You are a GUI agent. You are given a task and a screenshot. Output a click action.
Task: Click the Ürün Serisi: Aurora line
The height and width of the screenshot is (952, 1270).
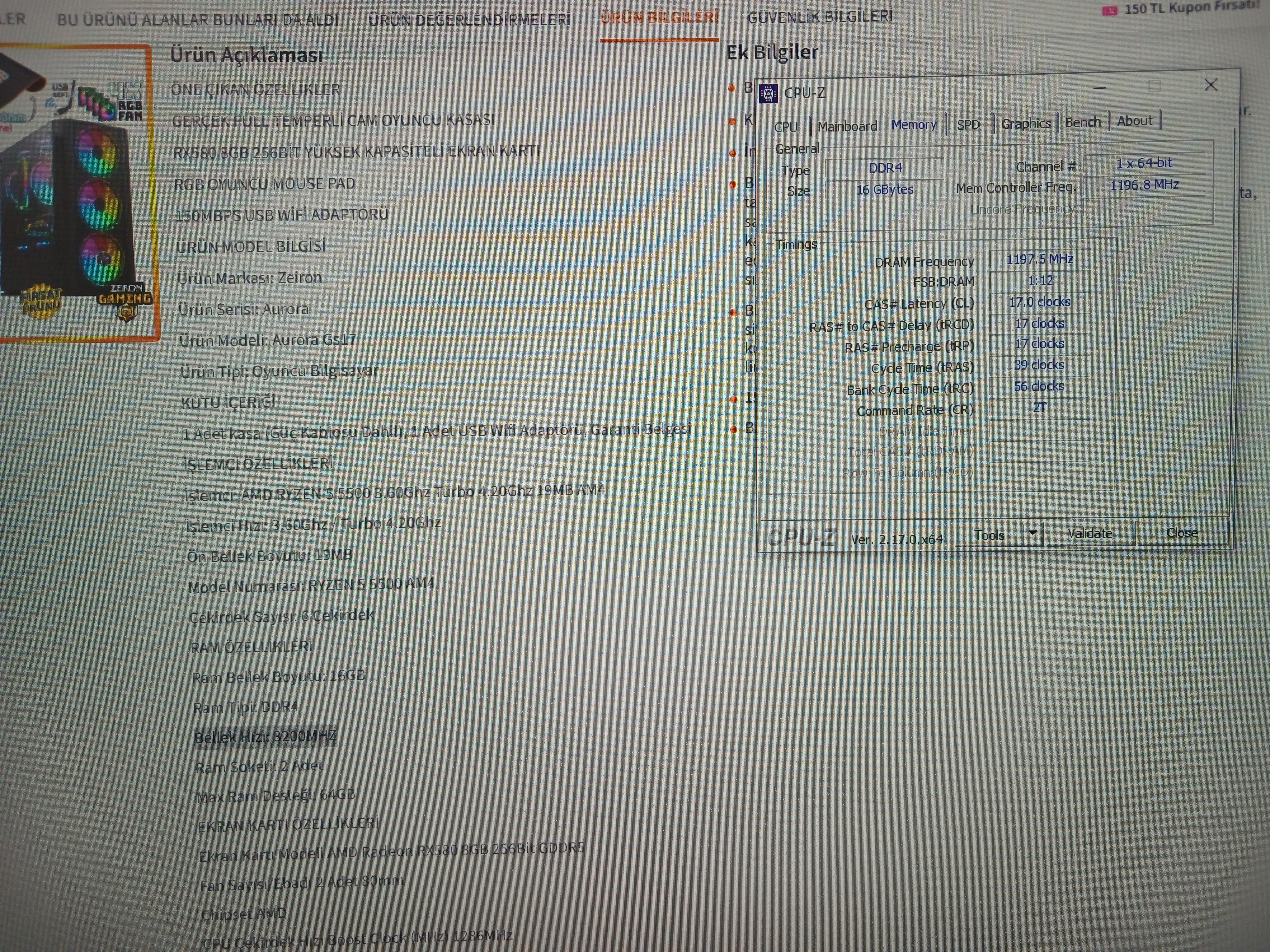(x=243, y=309)
